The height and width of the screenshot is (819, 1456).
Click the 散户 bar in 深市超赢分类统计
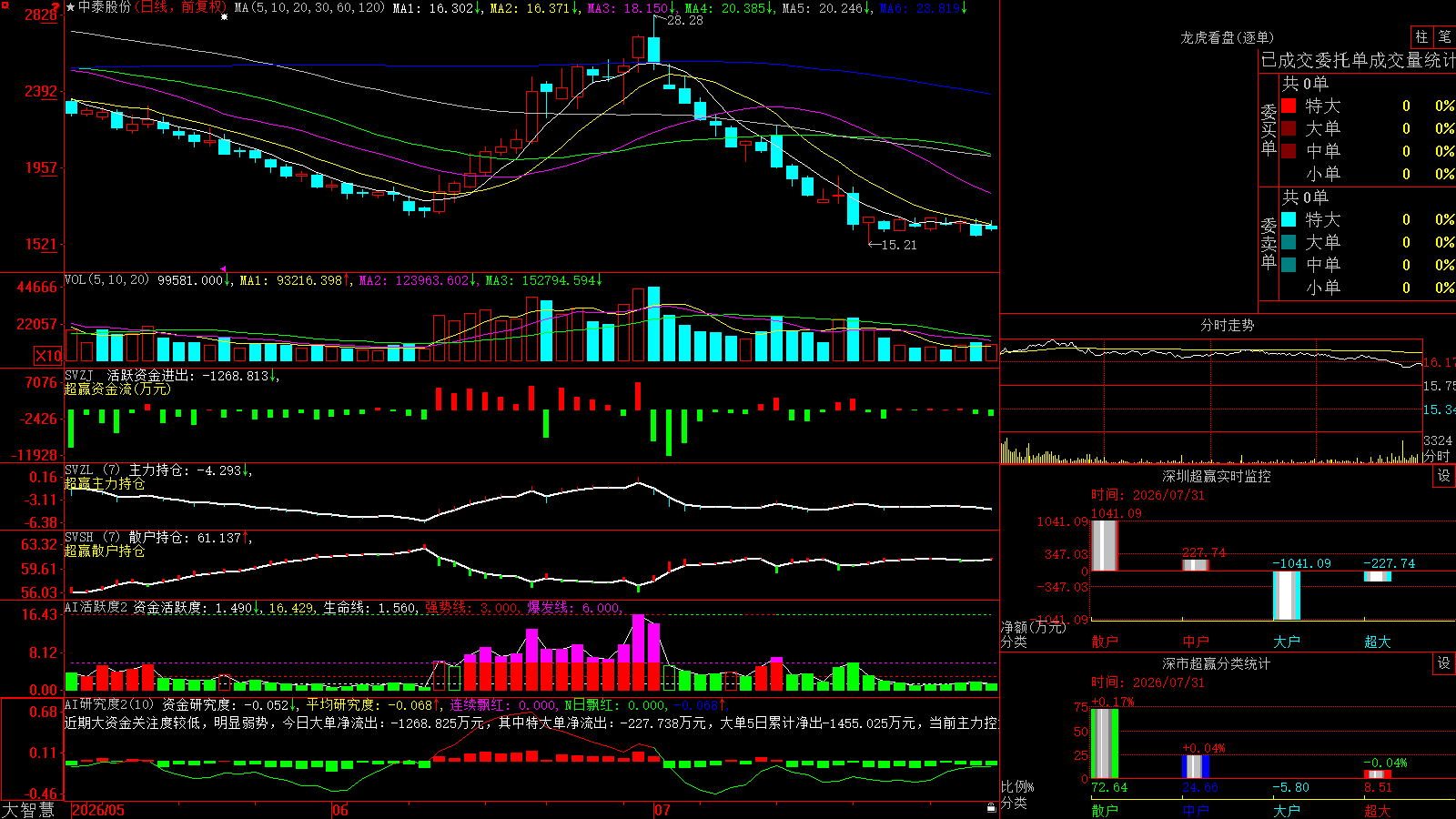point(1105,743)
